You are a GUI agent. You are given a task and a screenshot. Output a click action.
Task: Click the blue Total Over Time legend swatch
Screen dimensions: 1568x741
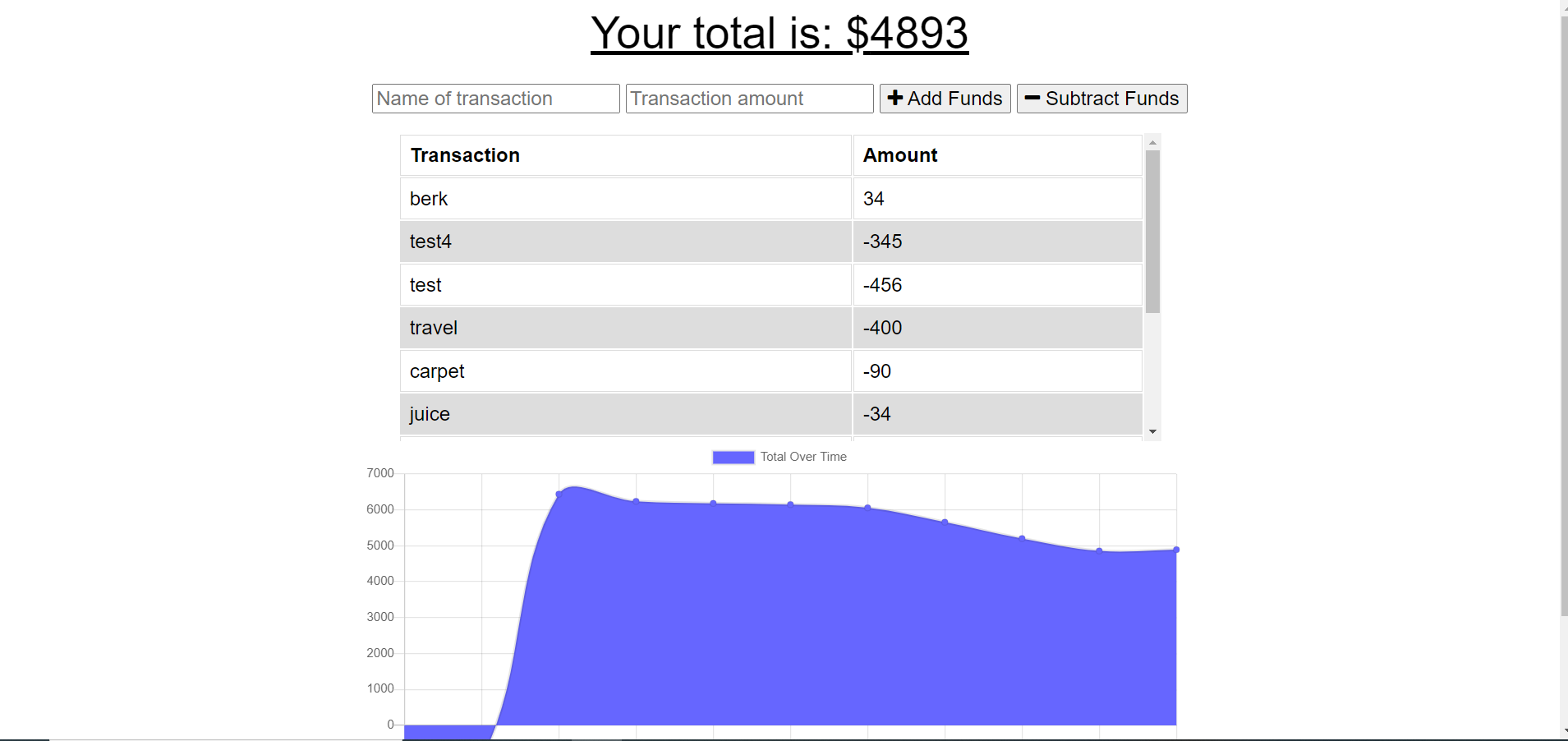(x=732, y=457)
